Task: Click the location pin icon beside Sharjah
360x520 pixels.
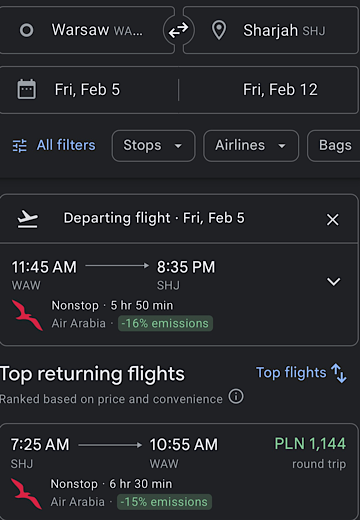Action: pyautogui.click(x=219, y=30)
